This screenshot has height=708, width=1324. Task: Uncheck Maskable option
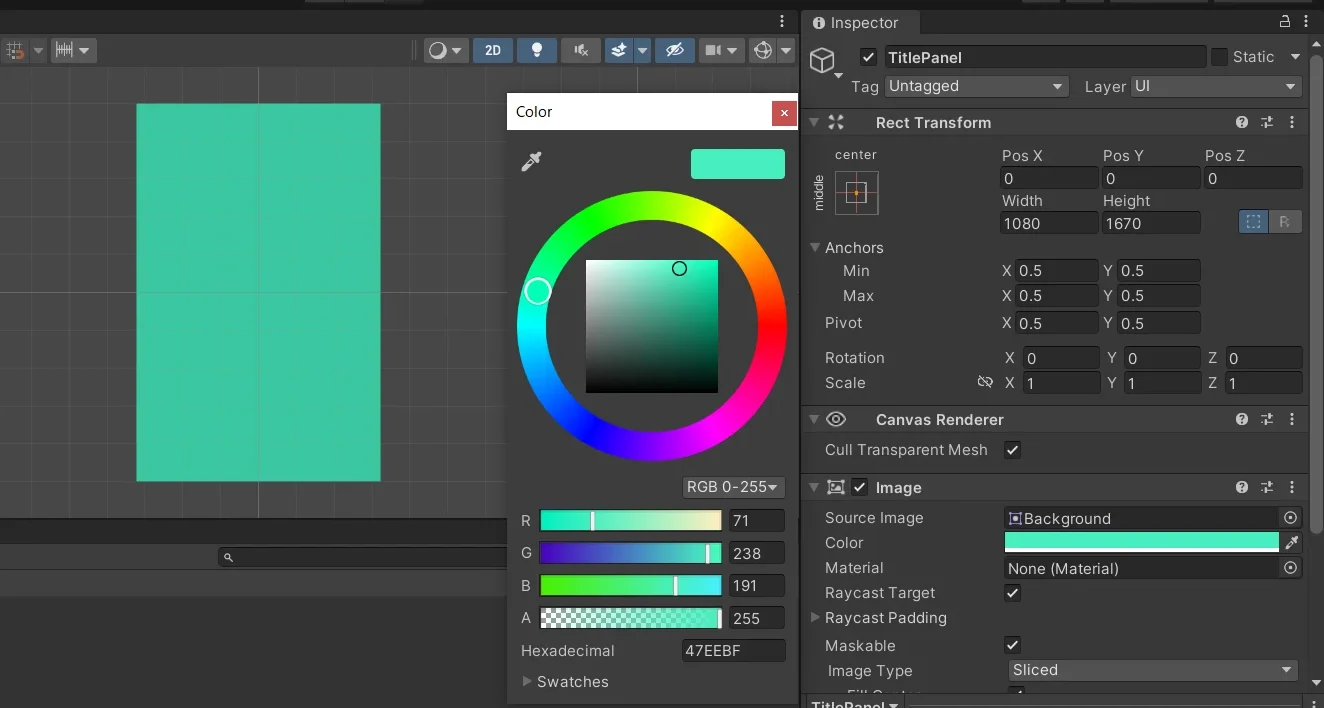(x=1013, y=645)
